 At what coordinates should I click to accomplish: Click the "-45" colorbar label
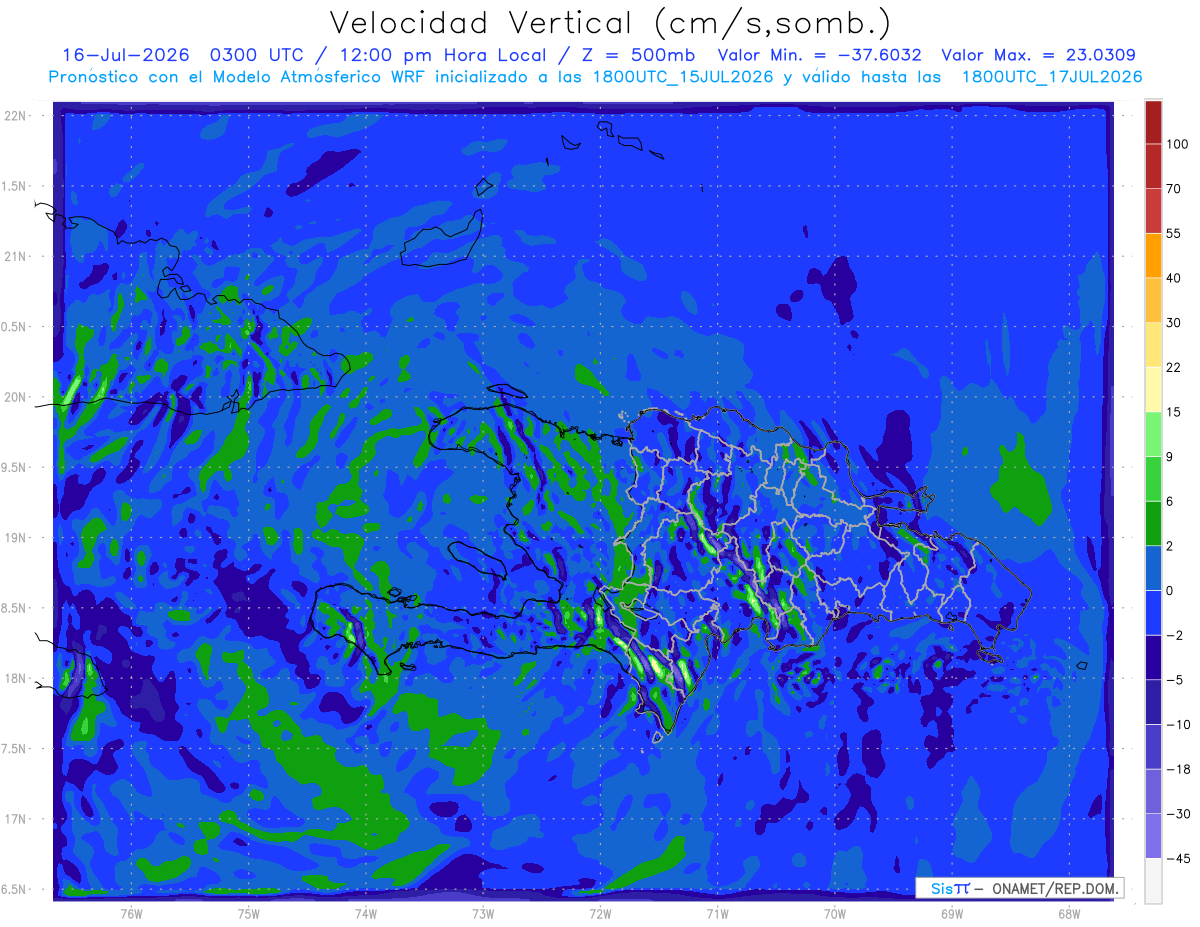coord(1177,858)
